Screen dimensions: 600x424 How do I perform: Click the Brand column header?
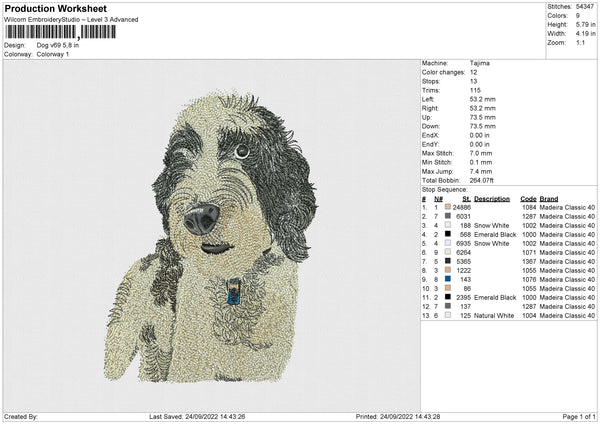tap(549, 199)
